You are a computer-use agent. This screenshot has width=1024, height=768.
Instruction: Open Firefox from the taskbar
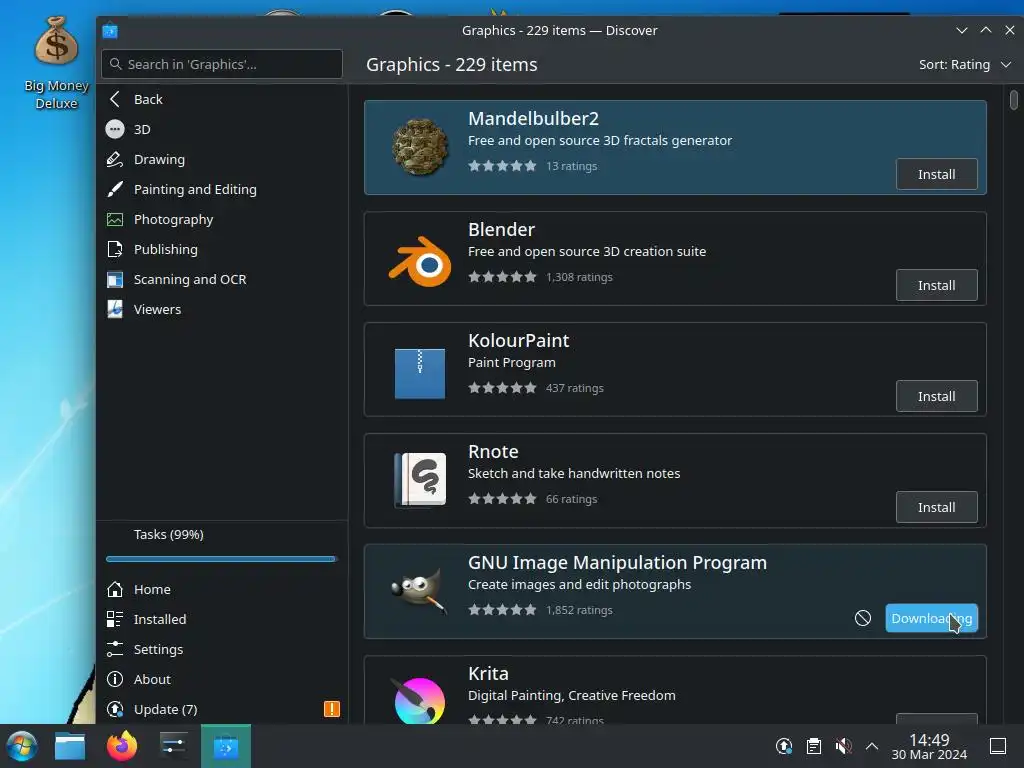[122, 746]
